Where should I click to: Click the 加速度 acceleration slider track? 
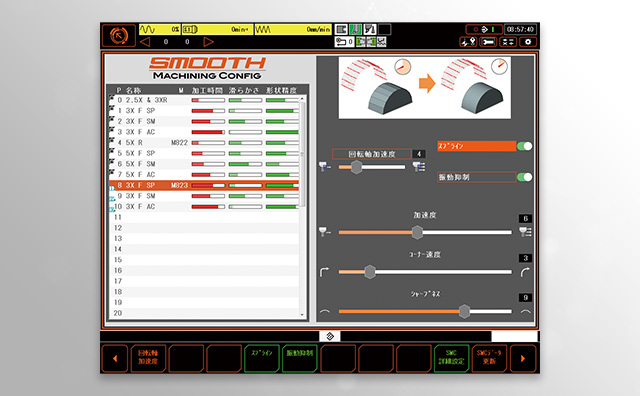[425, 232]
